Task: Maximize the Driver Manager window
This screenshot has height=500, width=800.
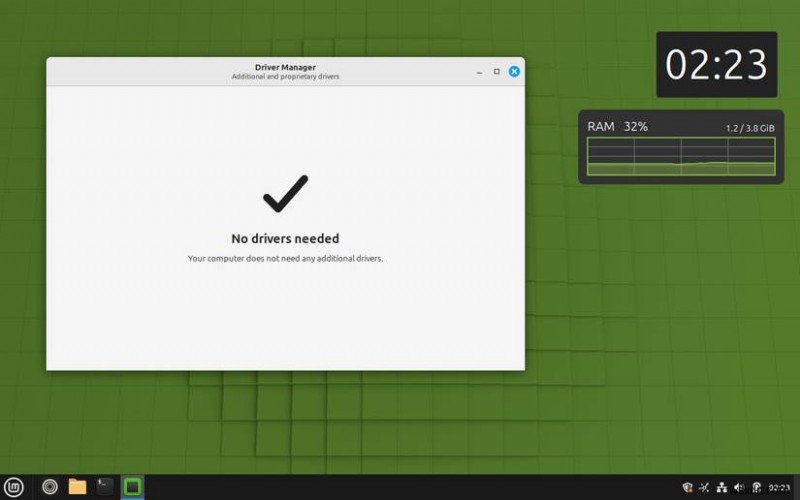Action: [x=496, y=71]
